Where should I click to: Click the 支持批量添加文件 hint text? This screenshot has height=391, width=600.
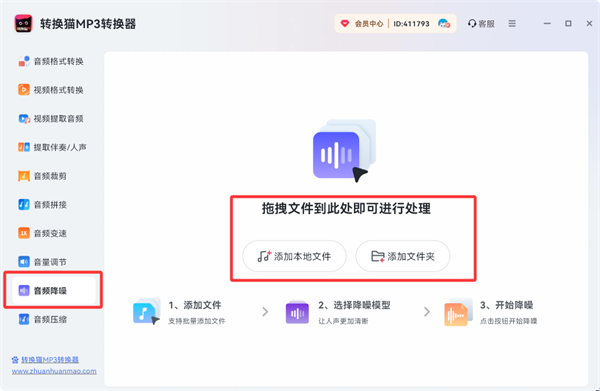tap(197, 321)
